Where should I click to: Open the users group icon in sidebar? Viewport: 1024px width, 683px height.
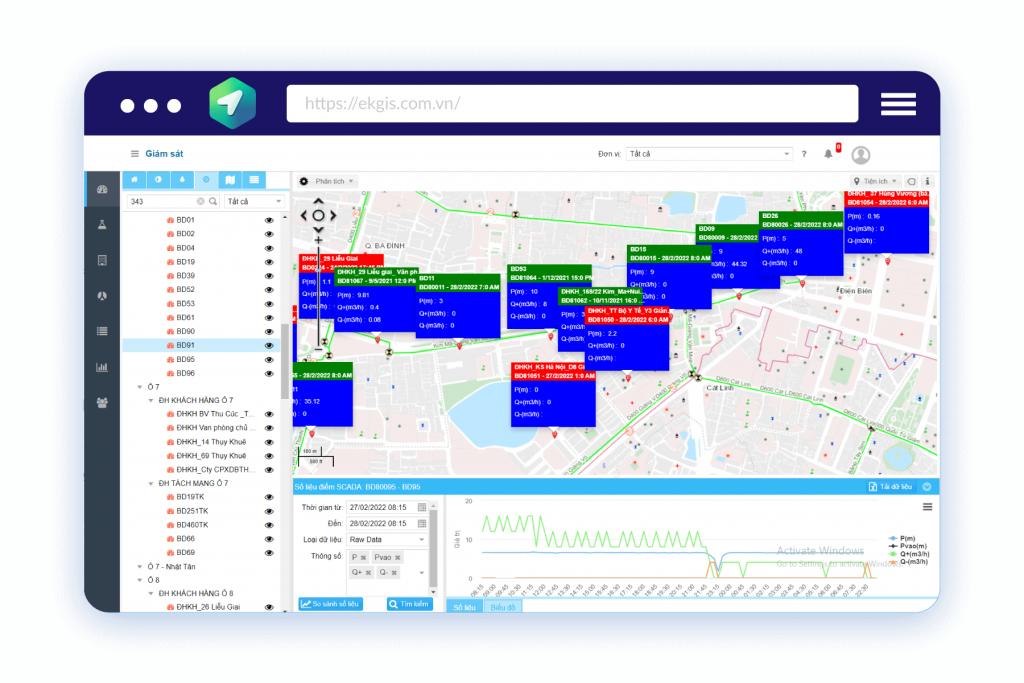[102, 403]
